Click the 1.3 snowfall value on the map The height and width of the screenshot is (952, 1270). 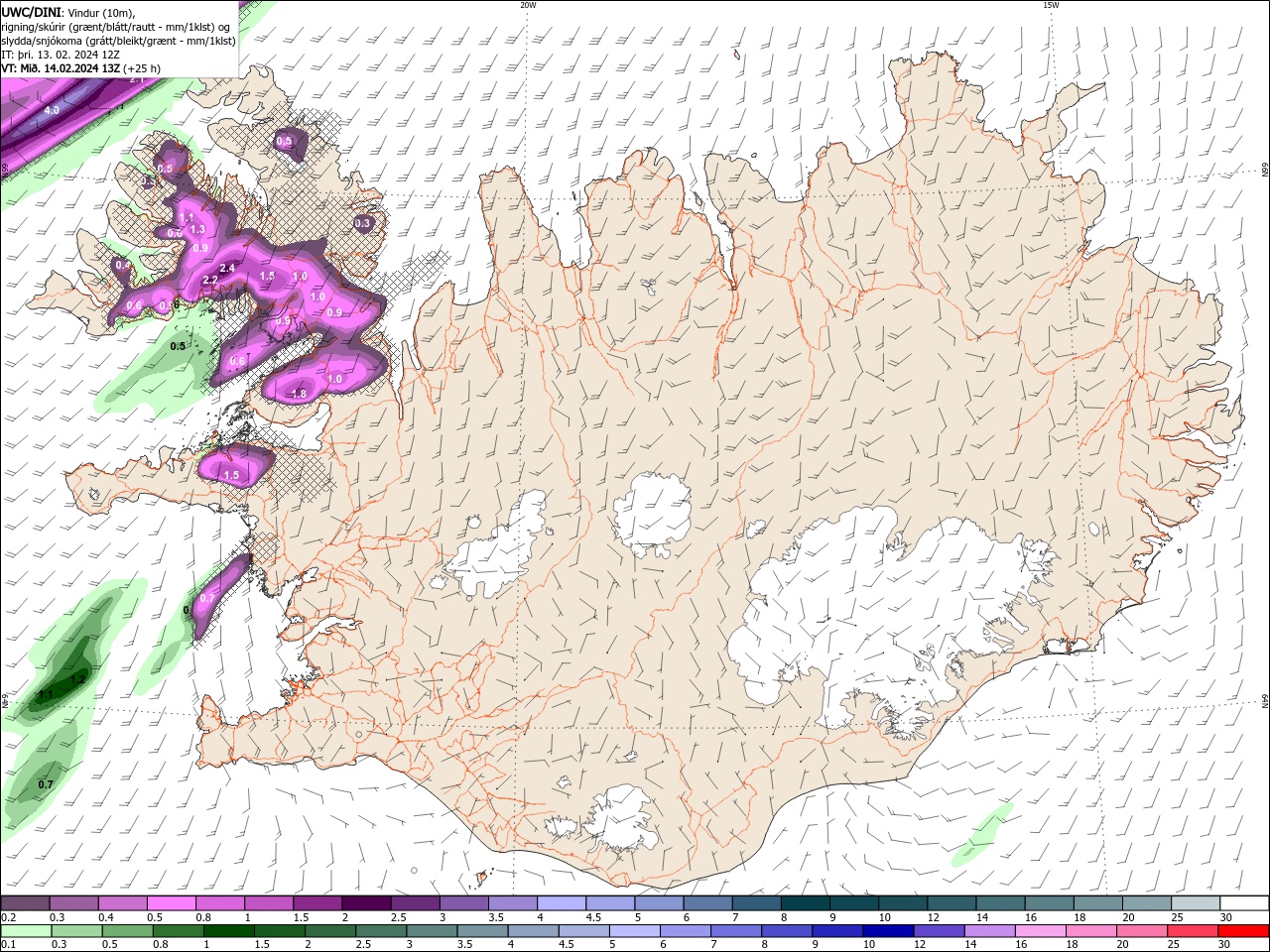point(197,229)
